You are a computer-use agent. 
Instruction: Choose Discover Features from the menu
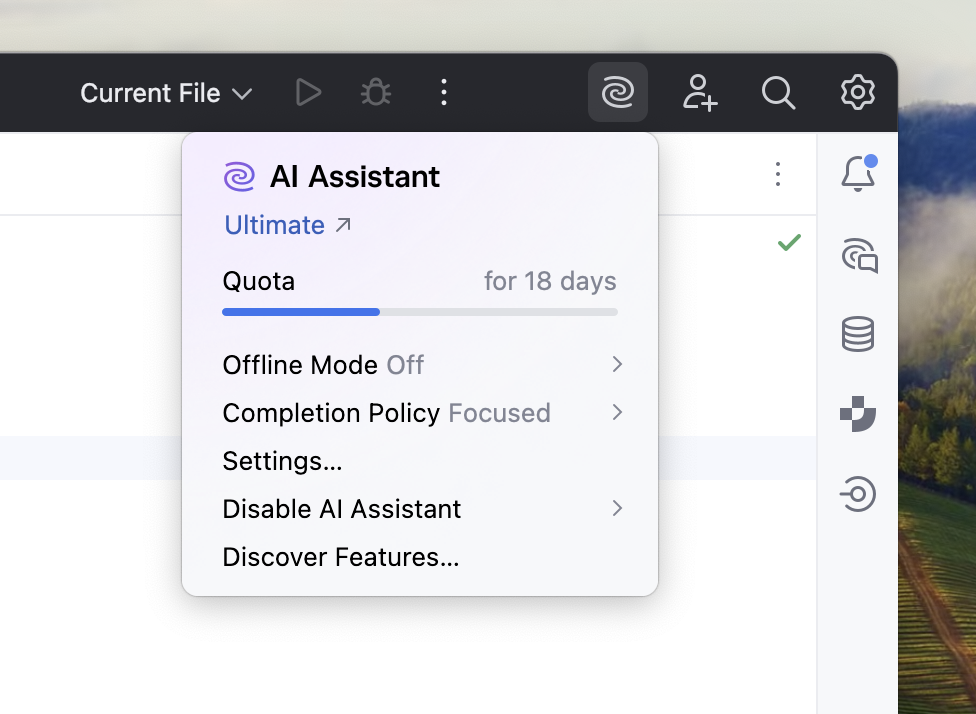tap(340, 557)
